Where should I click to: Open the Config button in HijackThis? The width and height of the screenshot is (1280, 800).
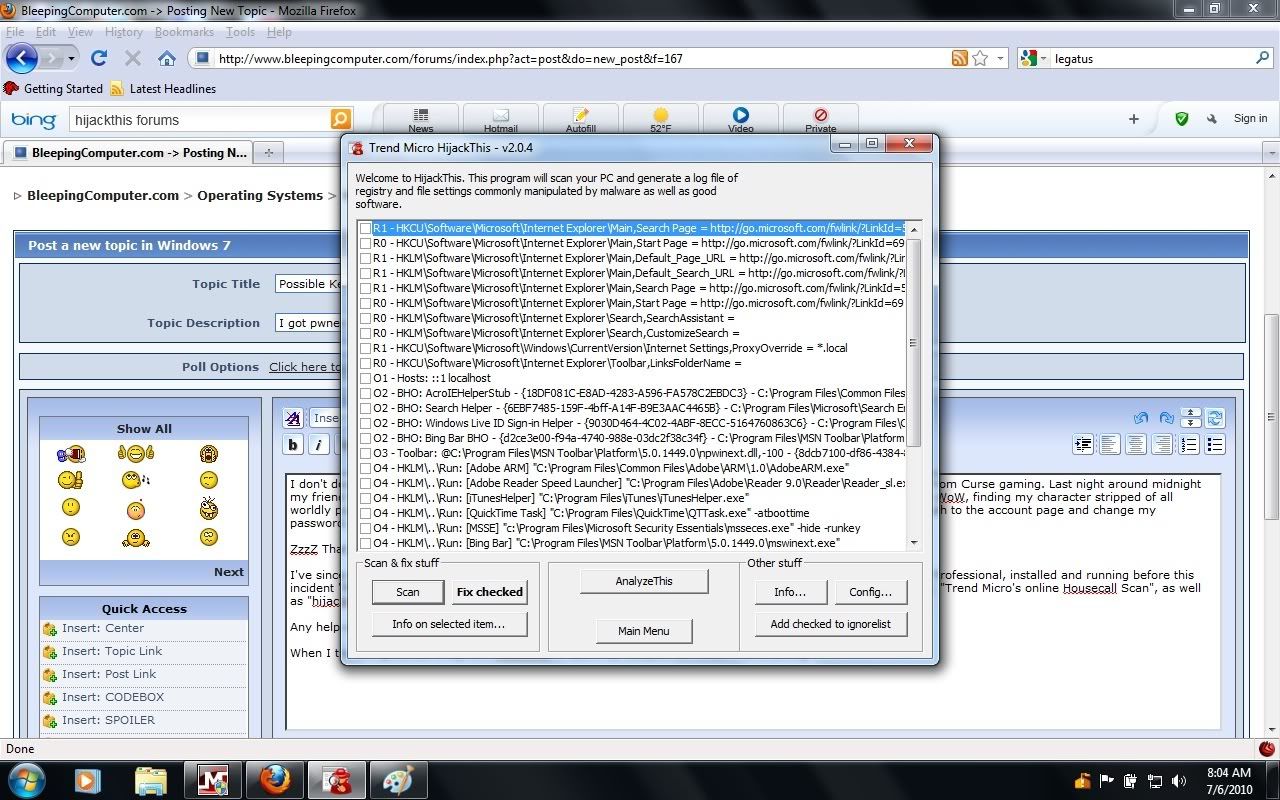tap(870, 591)
